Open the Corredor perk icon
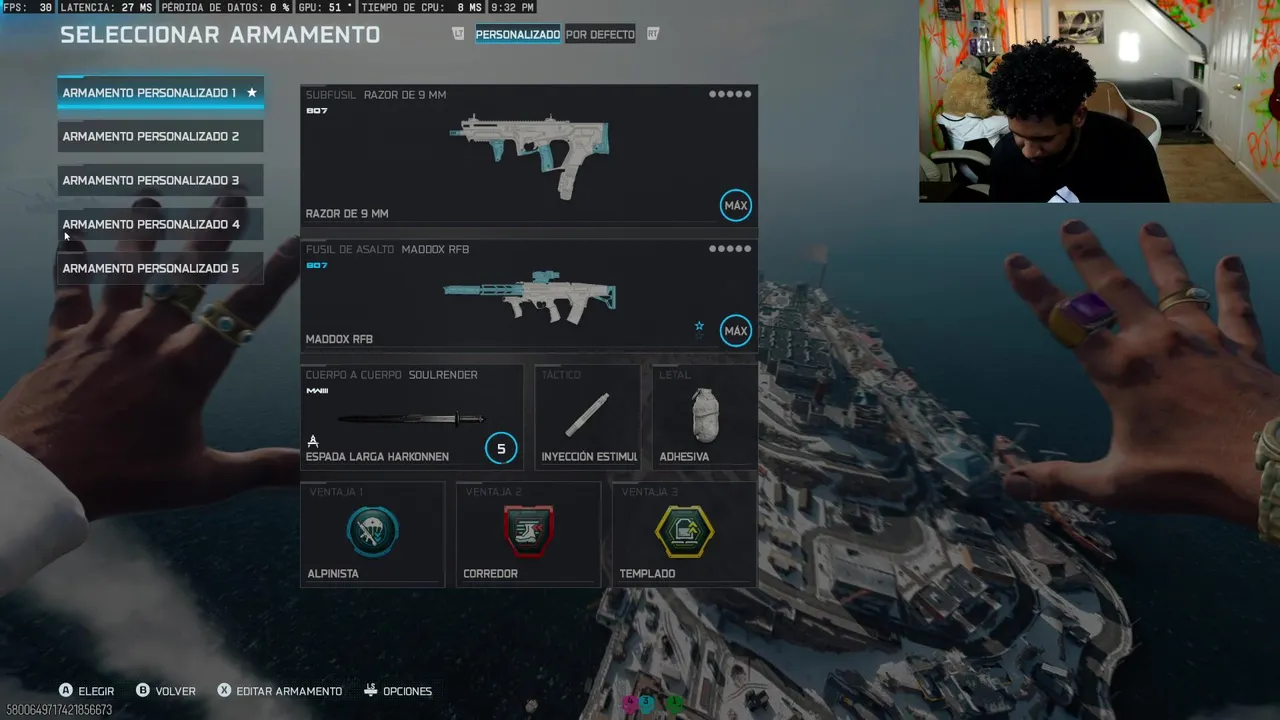This screenshot has width=1280, height=720. pos(528,531)
